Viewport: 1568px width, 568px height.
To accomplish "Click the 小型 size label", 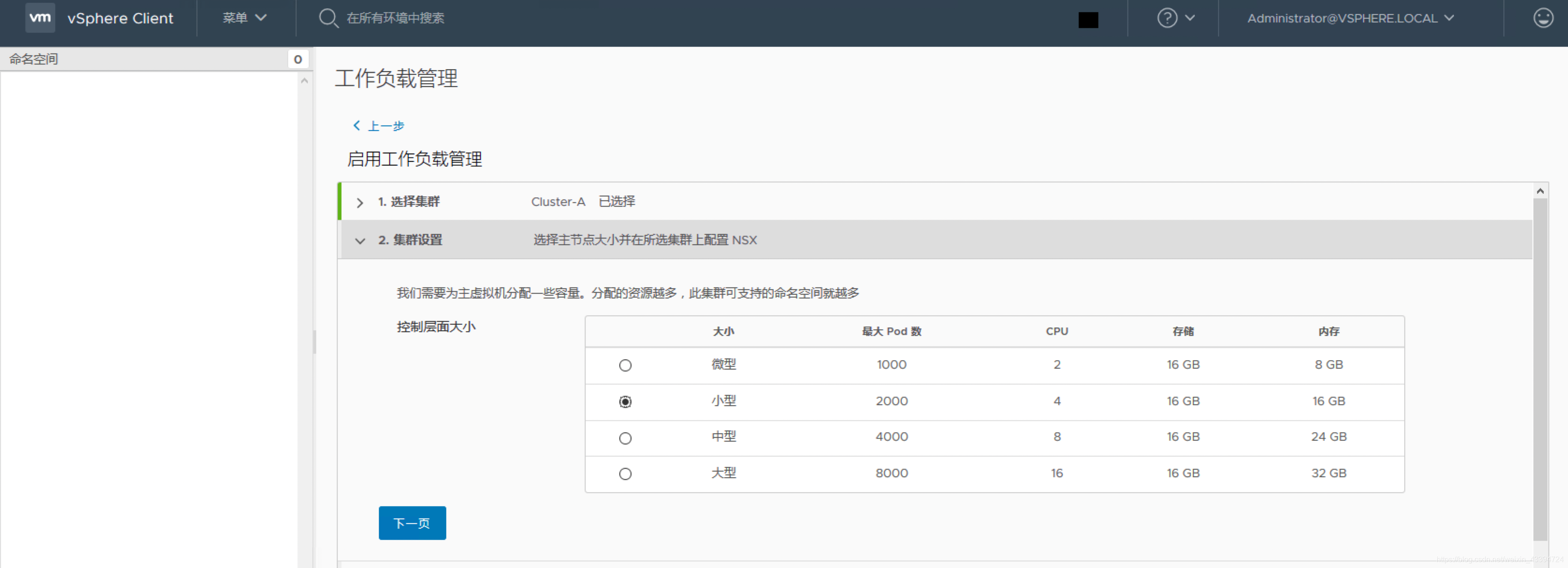I will [724, 401].
